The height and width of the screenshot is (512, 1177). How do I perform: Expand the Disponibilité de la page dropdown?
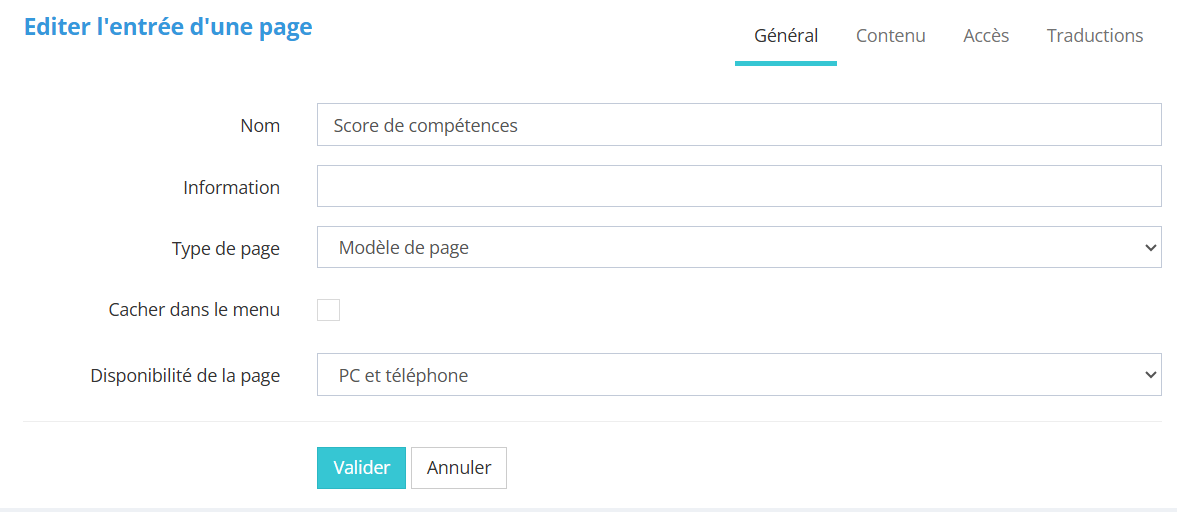pyautogui.click(x=738, y=375)
